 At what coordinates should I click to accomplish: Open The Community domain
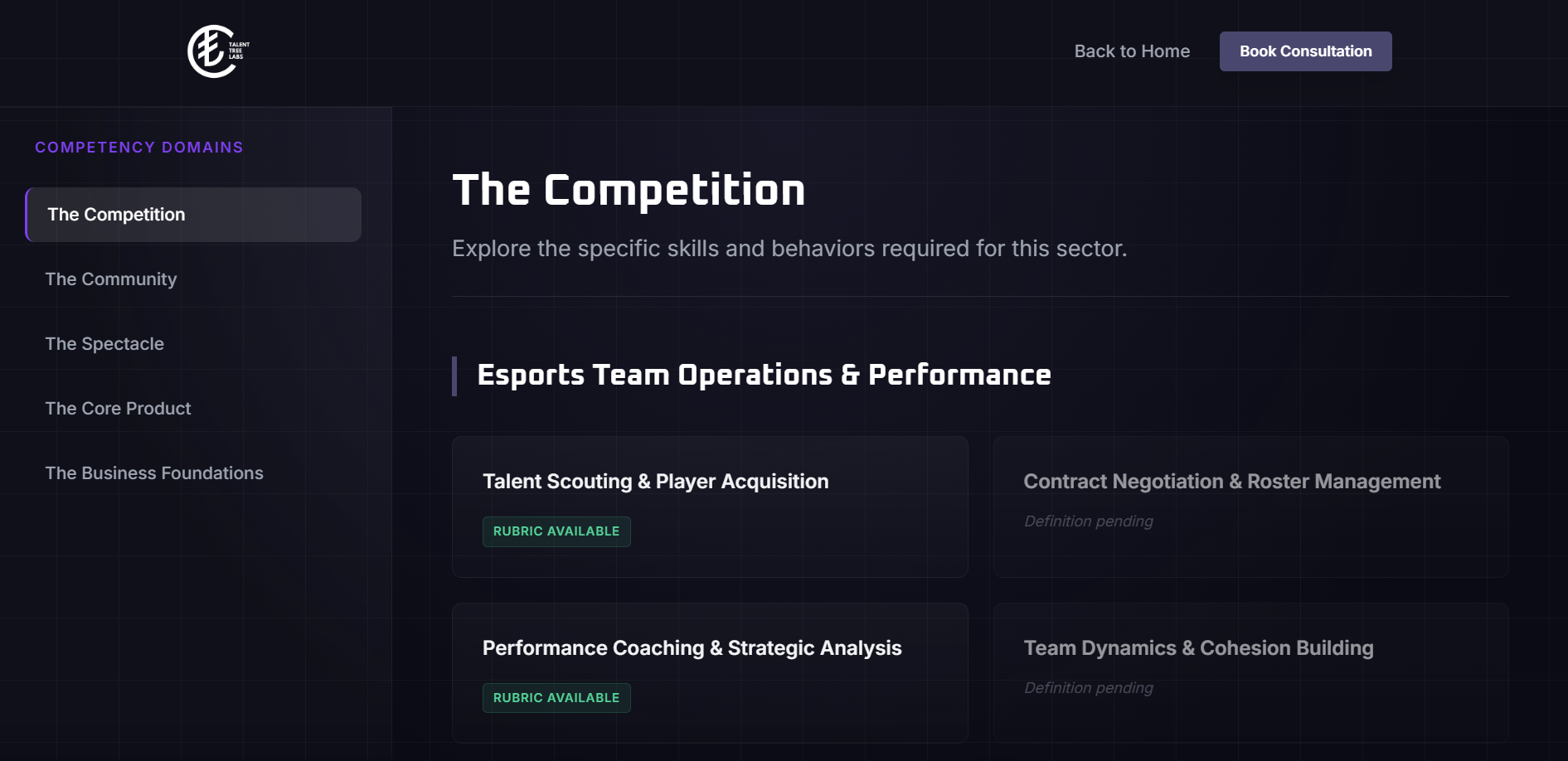point(111,279)
